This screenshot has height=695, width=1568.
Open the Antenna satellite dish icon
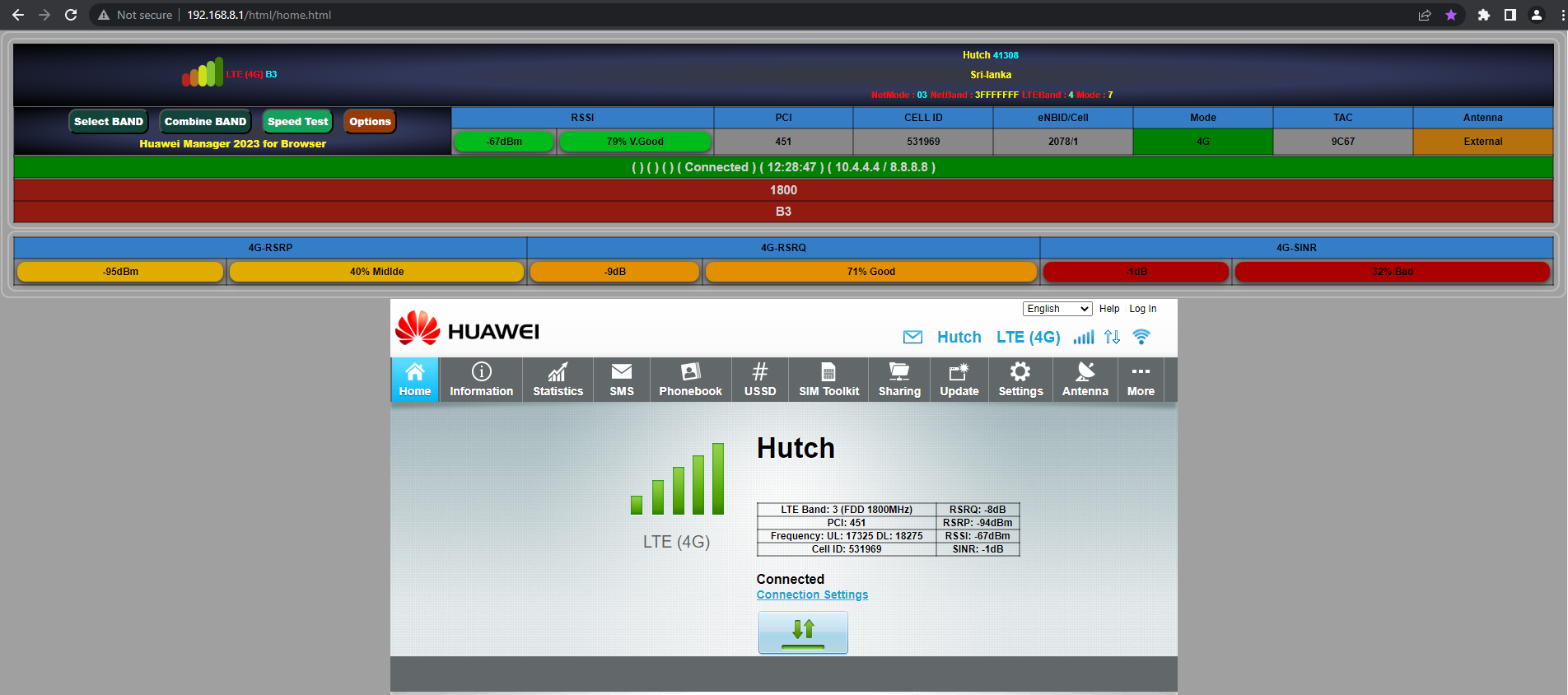tap(1085, 372)
